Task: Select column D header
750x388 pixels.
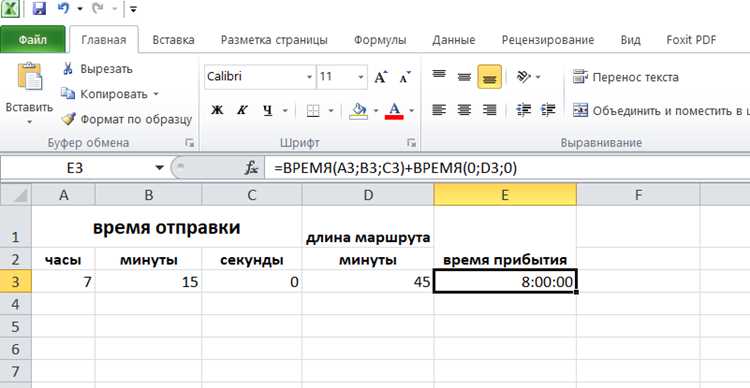Action: click(368, 195)
